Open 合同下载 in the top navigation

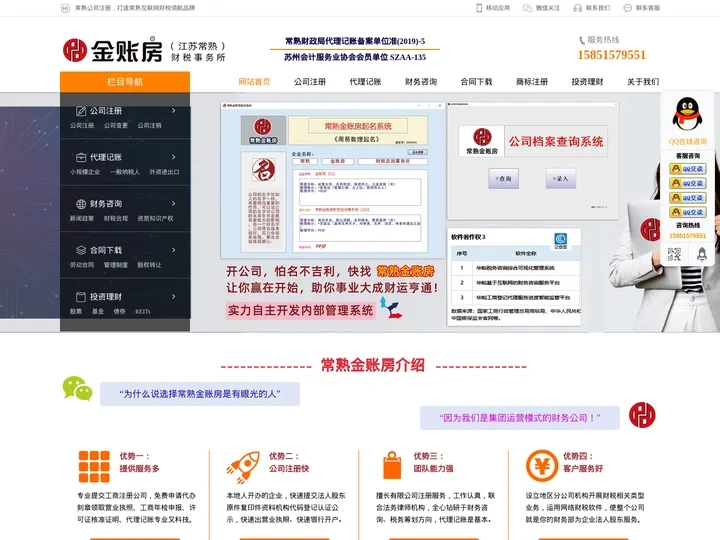click(477, 82)
